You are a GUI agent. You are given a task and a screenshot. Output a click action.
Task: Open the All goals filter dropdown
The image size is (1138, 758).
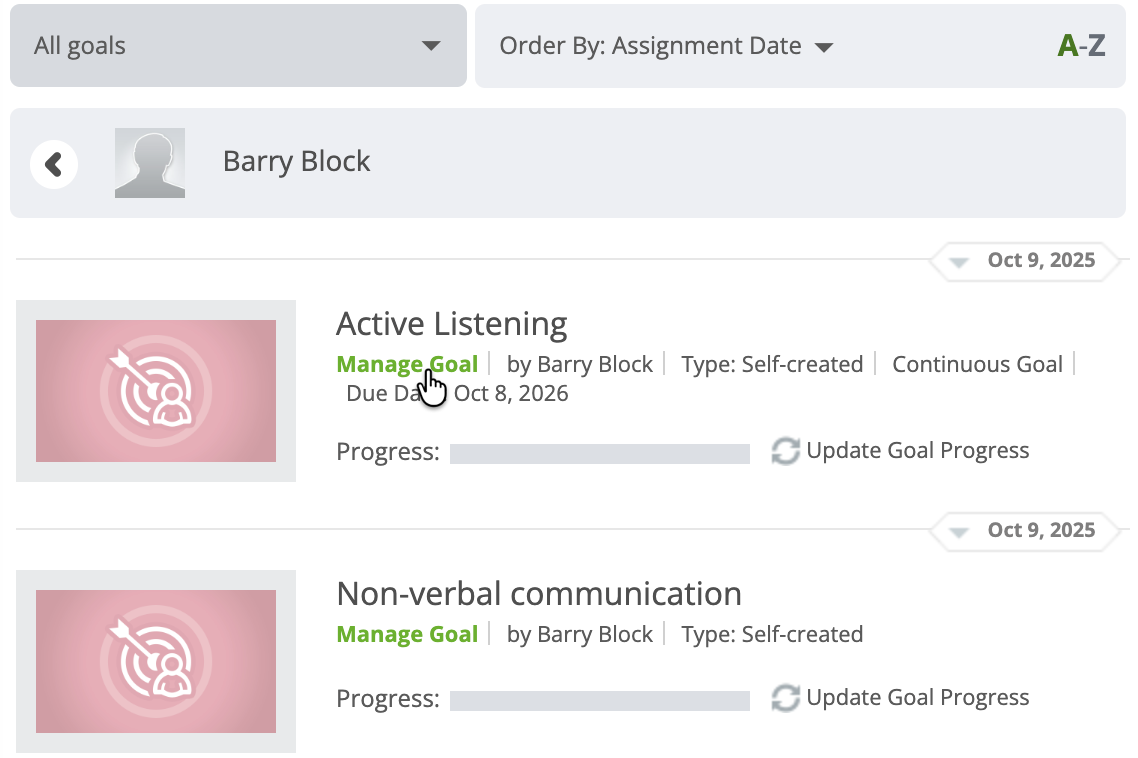click(x=238, y=46)
